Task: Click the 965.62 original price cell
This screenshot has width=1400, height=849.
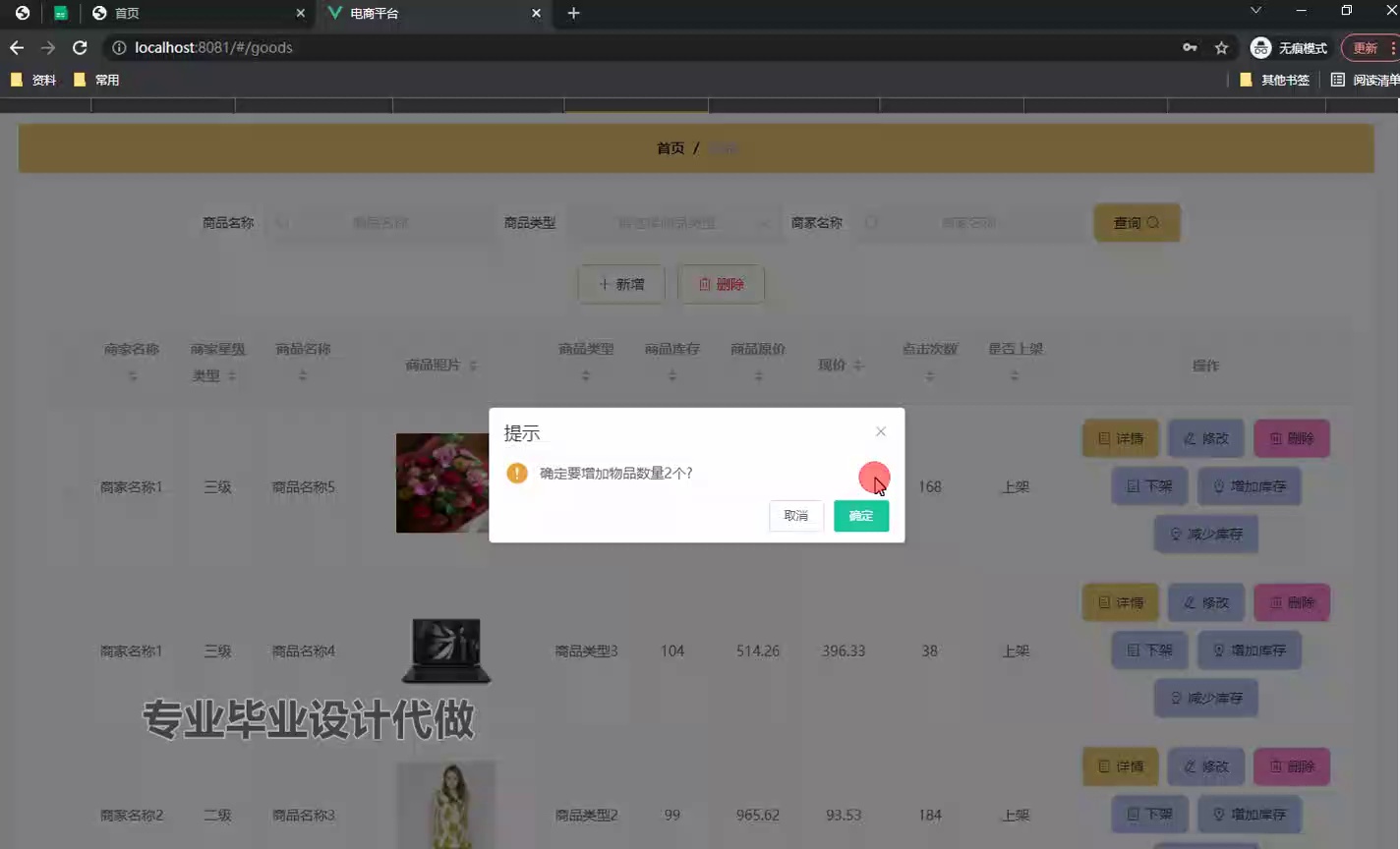Action: (758, 815)
